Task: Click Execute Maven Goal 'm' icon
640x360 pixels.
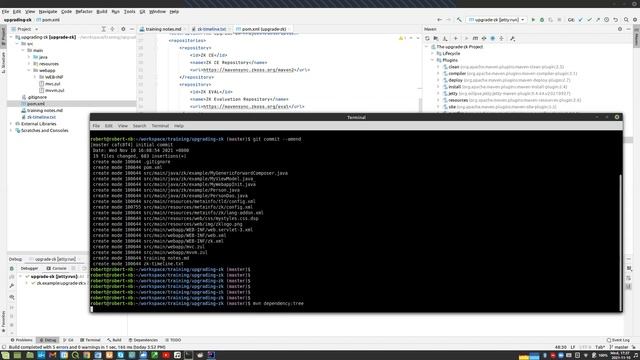Action: coord(475,38)
